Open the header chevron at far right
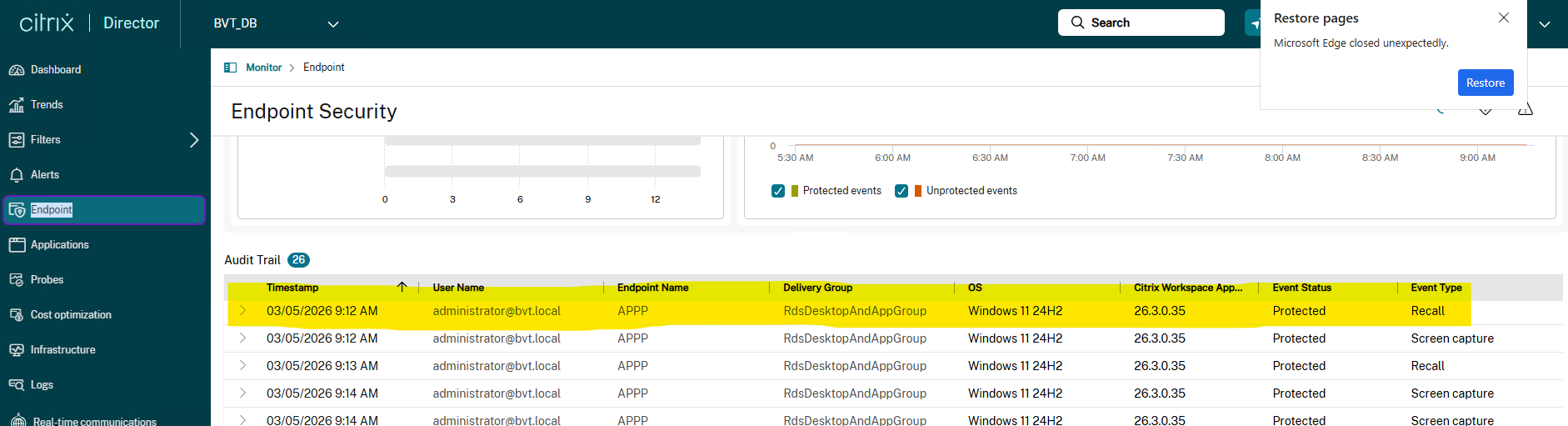This screenshot has width=1568, height=426. (1545, 24)
